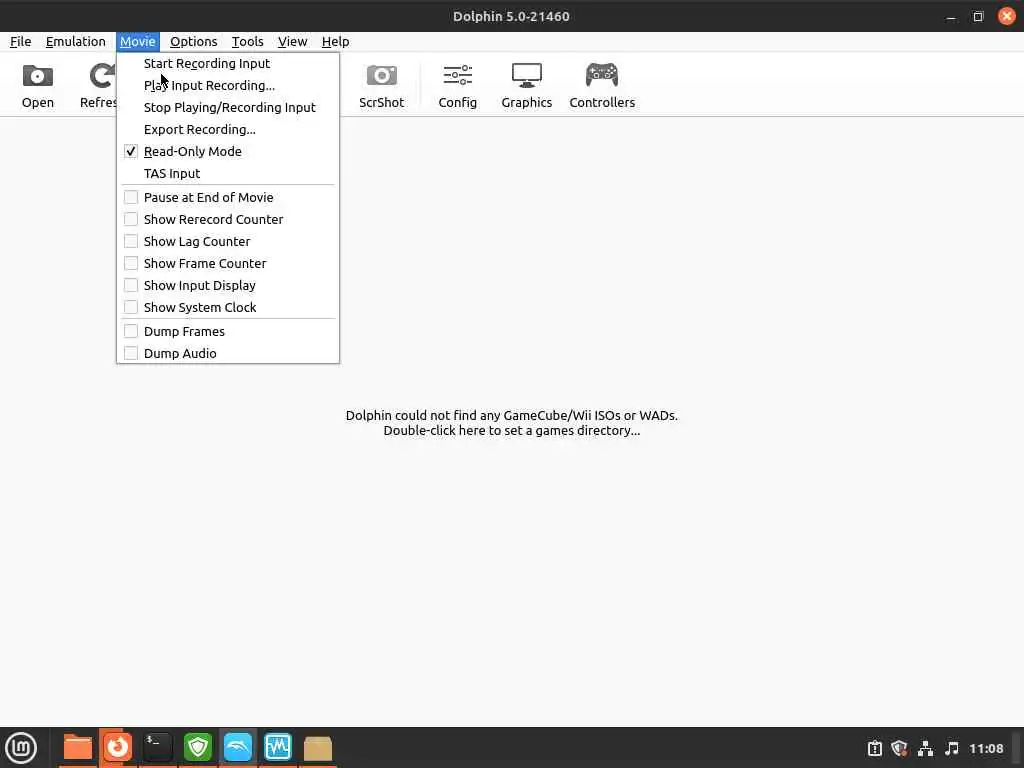Open the Help menu
The image size is (1024, 768).
[335, 42]
